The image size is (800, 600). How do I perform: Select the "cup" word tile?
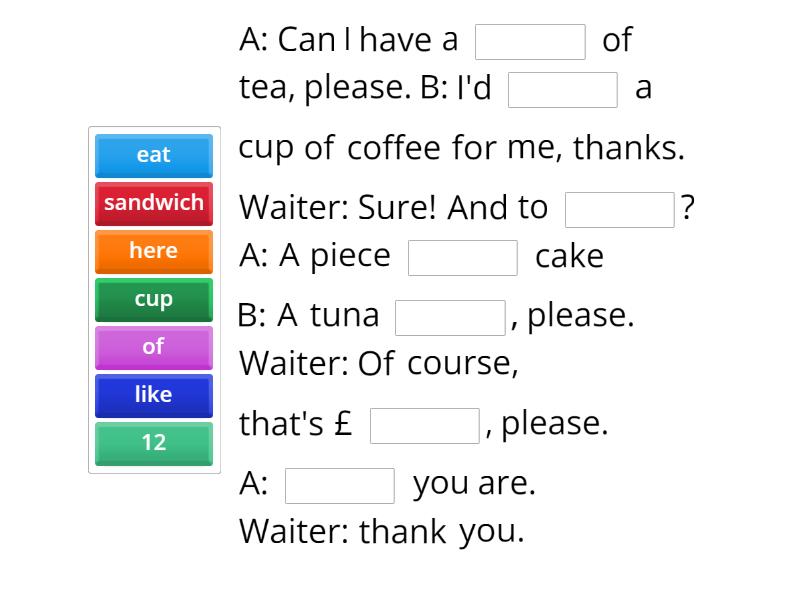click(x=153, y=299)
